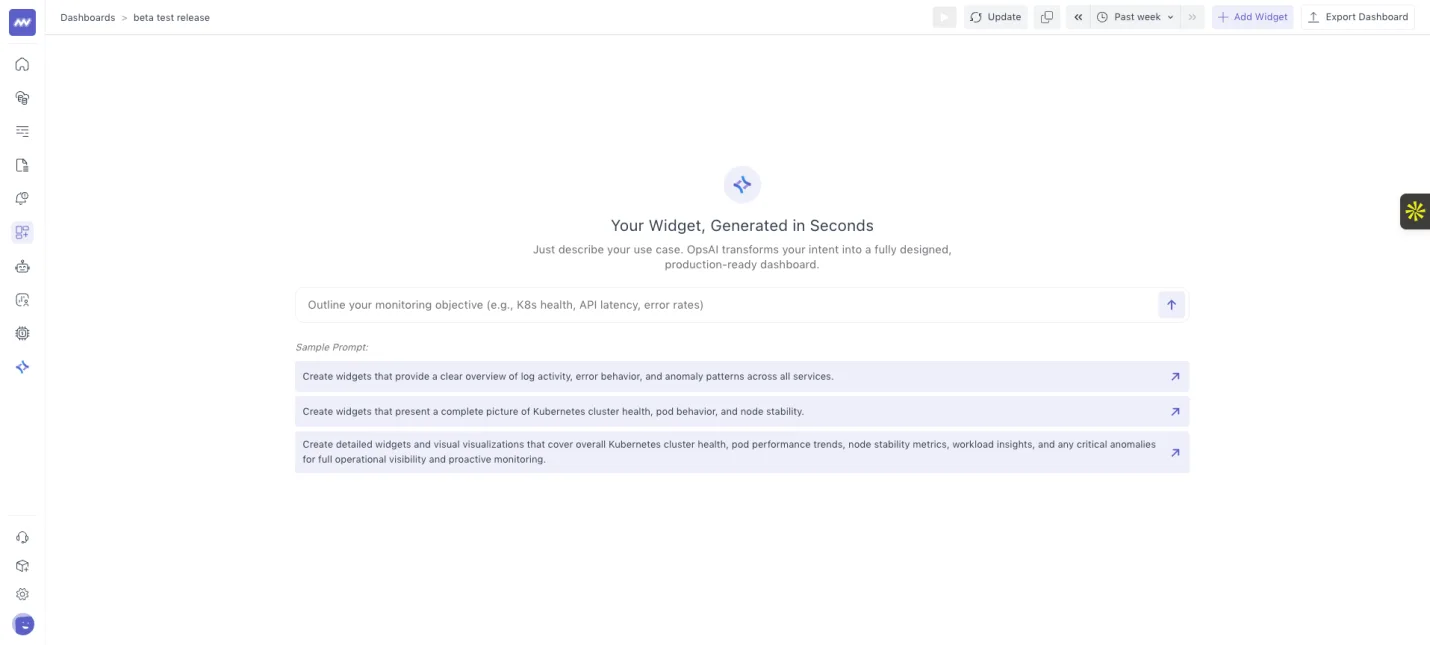
Task: Click the double-left arrows for previous time range
Action: (x=1077, y=17)
